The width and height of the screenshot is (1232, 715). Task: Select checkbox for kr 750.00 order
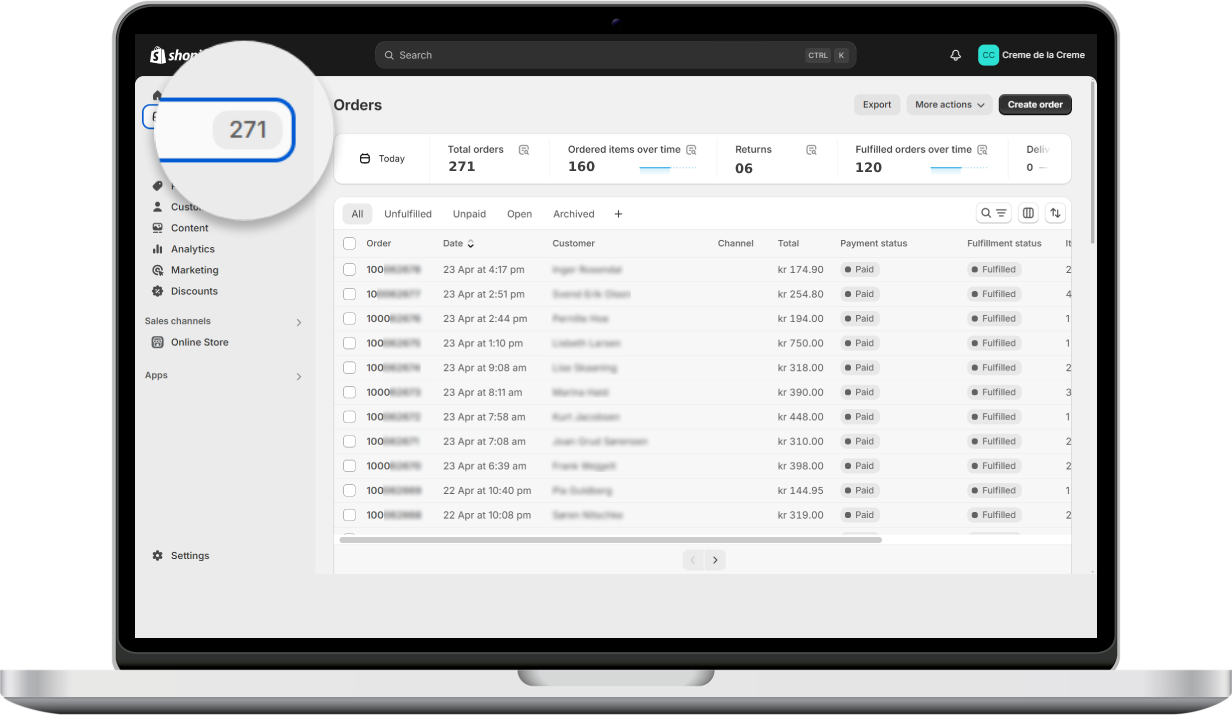[349, 343]
